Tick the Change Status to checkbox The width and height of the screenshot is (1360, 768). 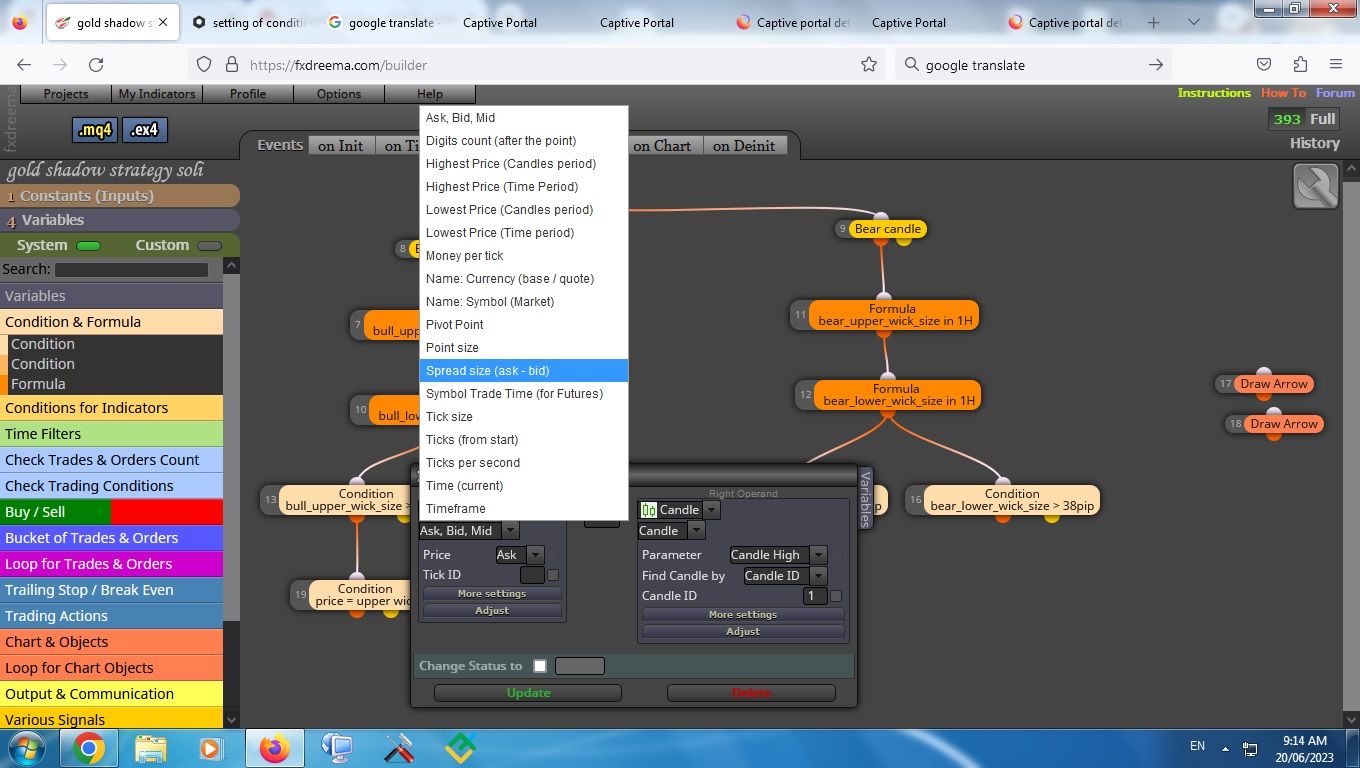(x=540, y=666)
